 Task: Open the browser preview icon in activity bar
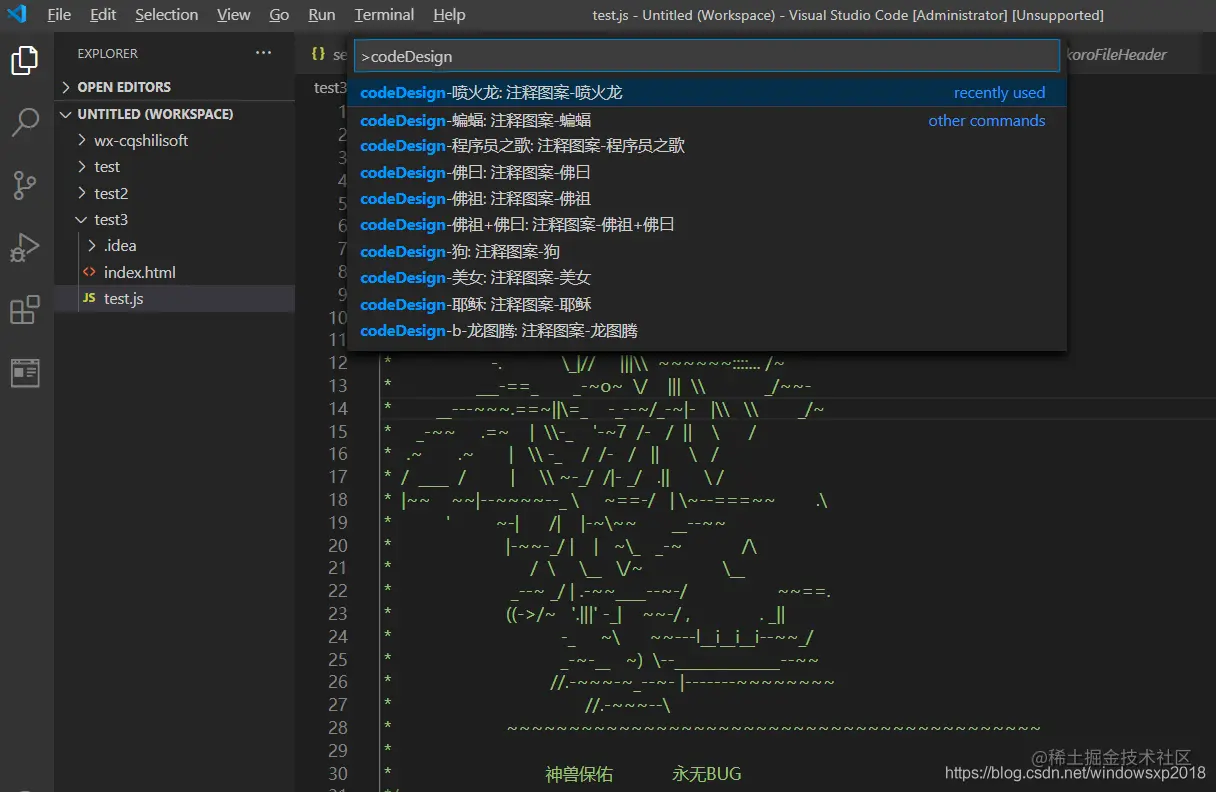click(25, 373)
